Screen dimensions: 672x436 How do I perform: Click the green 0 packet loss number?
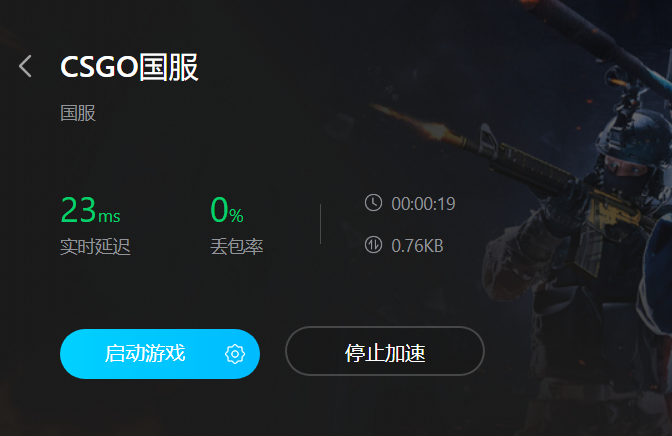tap(219, 210)
